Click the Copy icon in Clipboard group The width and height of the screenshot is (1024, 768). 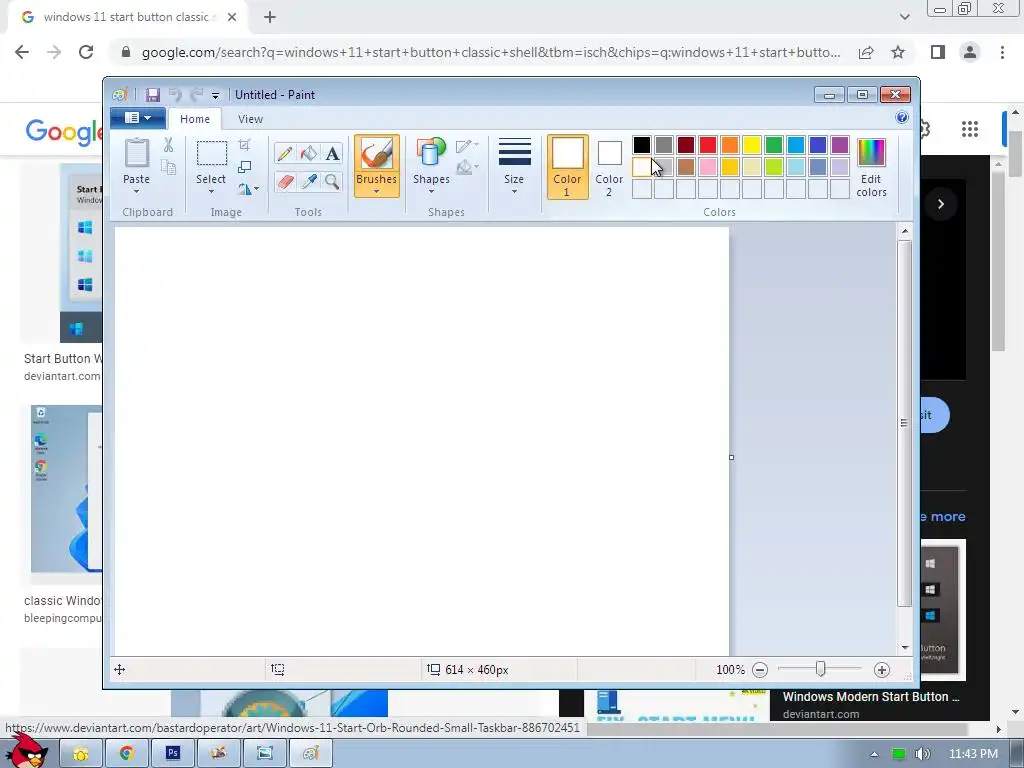click(x=168, y=167)
